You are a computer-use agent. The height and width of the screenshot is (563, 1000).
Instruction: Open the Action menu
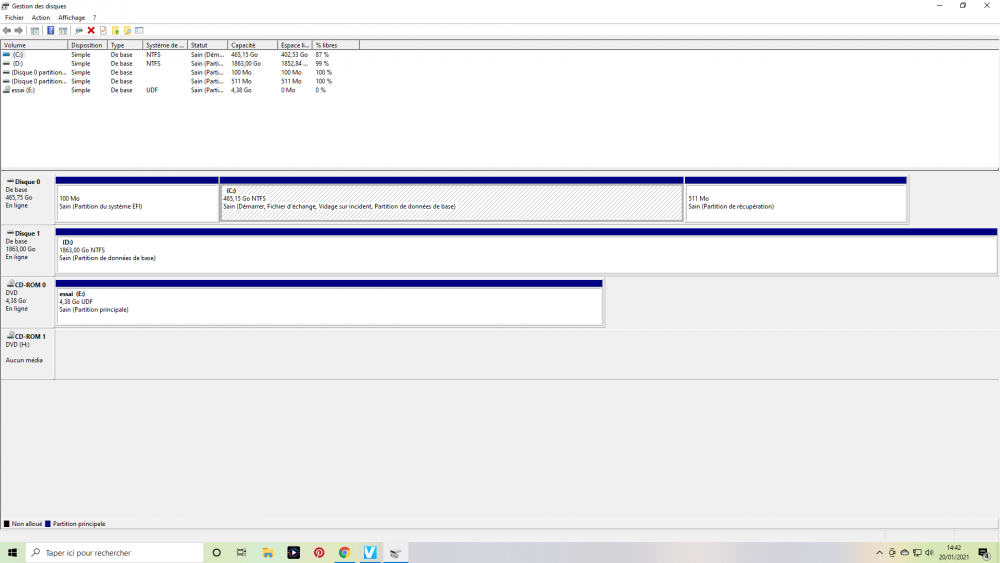tap(41, 18)
